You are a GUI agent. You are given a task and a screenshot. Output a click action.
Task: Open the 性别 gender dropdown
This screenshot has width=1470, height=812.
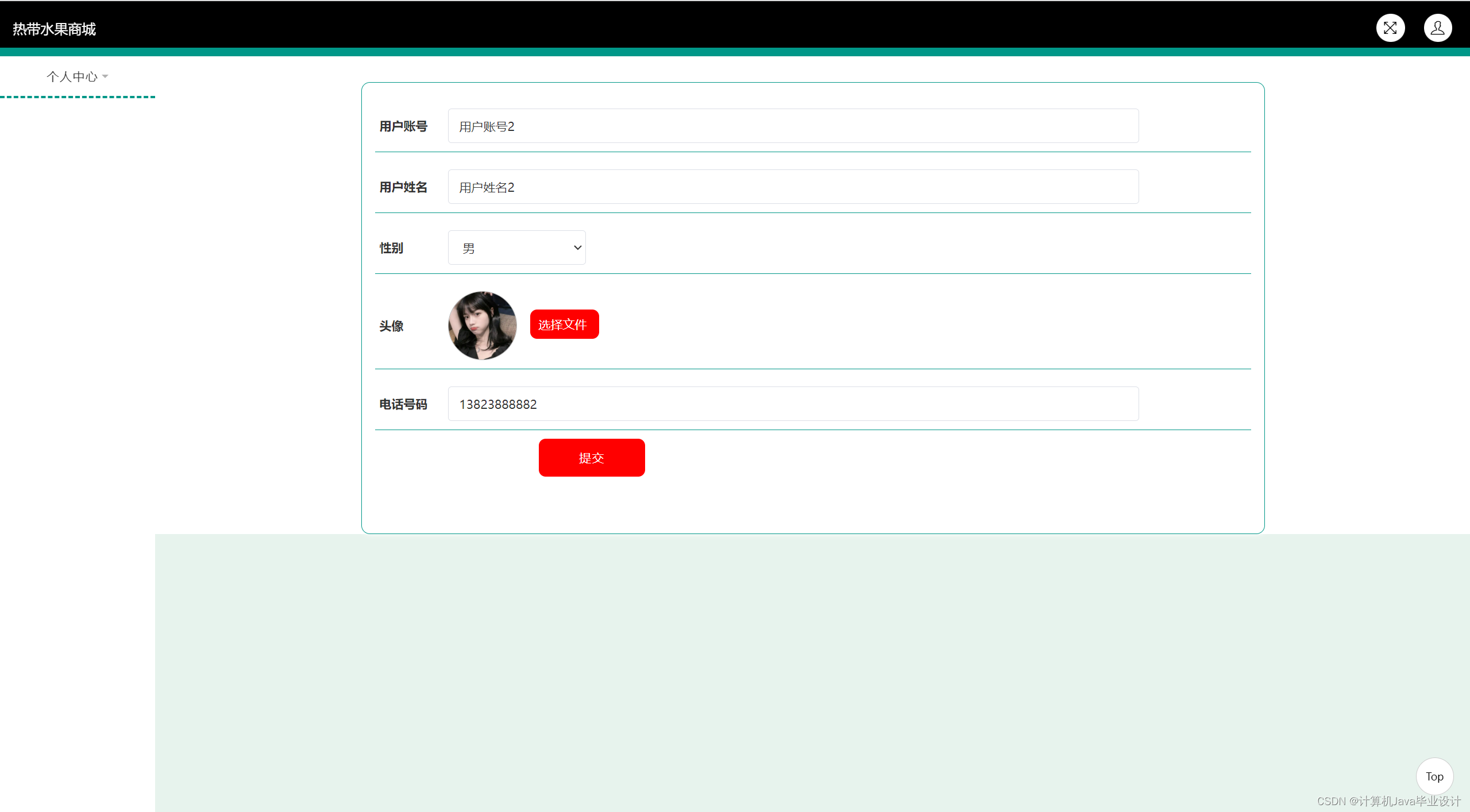click(516, 248)
